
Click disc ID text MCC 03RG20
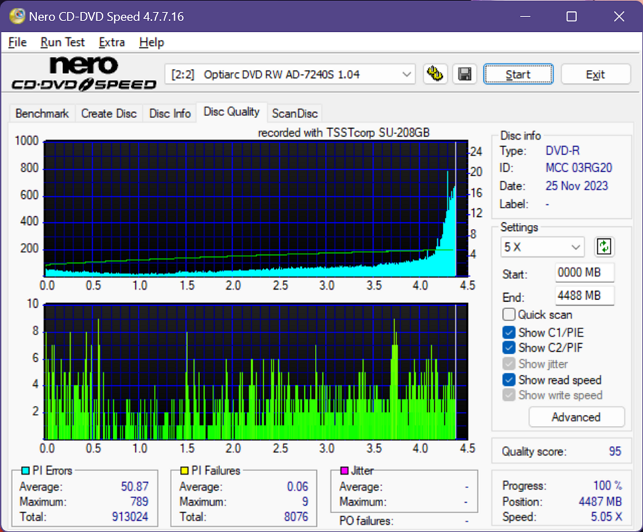[579, 168]
